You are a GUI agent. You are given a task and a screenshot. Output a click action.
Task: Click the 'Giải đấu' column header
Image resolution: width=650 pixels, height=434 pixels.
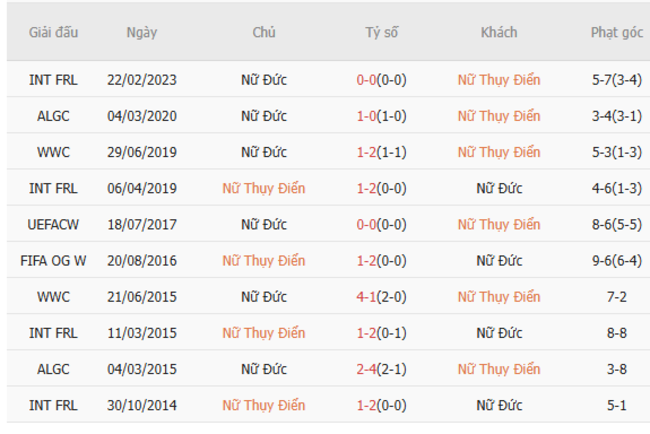point(53,32)
